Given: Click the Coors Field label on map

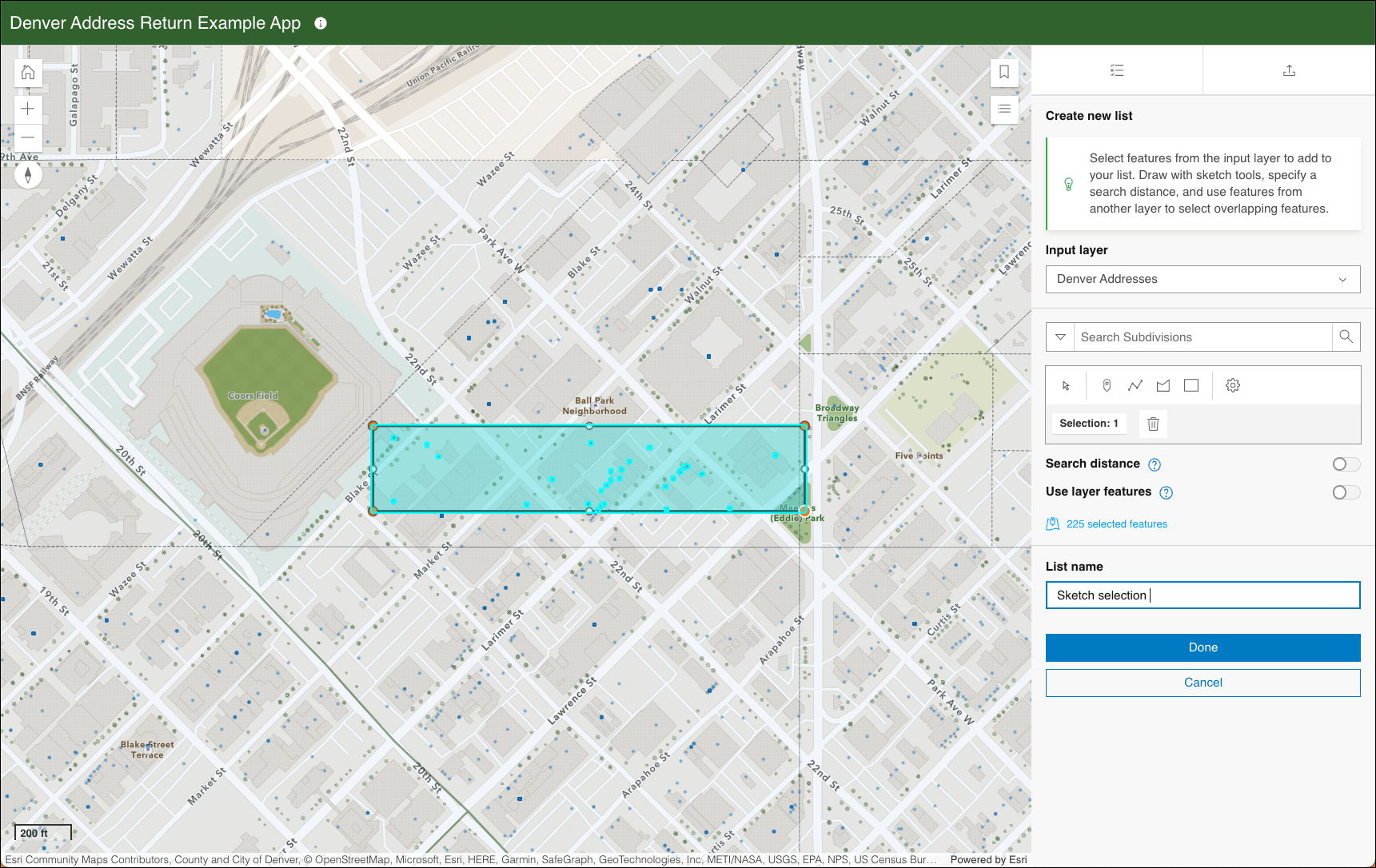Looking at the screenshot, I should [253, 396].
